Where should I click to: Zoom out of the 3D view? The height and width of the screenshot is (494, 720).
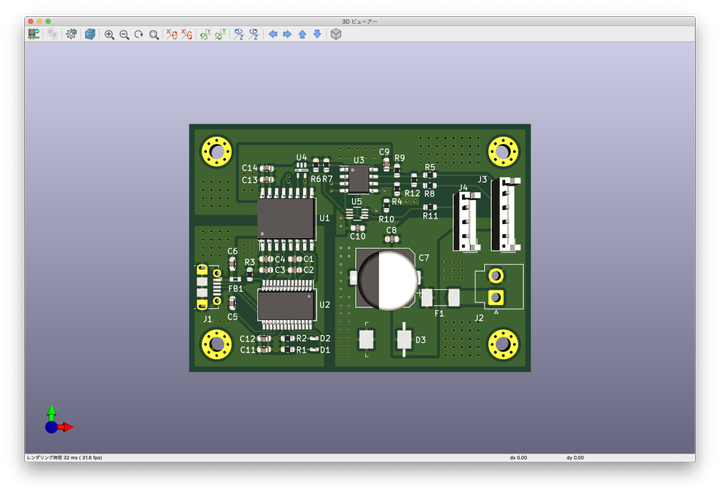[124, 34]
